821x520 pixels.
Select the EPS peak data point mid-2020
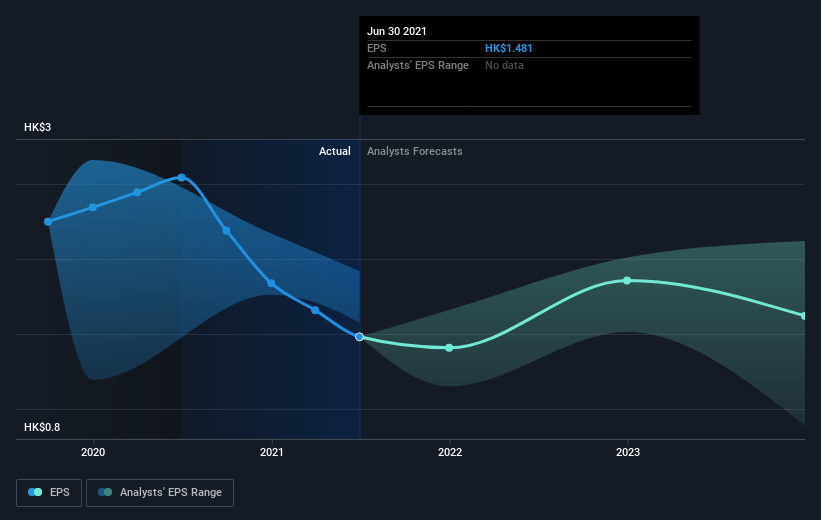pos(182,178)
